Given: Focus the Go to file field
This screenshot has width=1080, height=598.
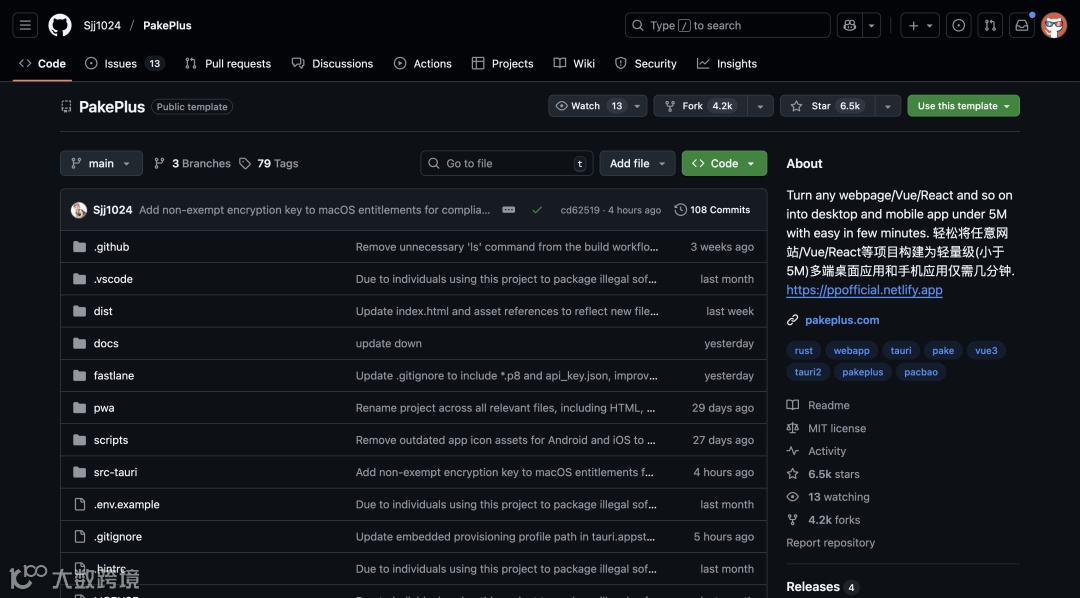Looking at the screenshot, I should tap(507, 163).
